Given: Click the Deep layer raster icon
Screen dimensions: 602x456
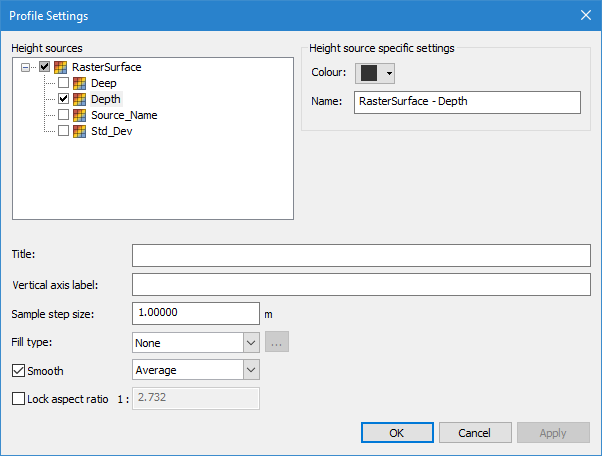Looking at the screenshot, I should click(x=79, y=83).
